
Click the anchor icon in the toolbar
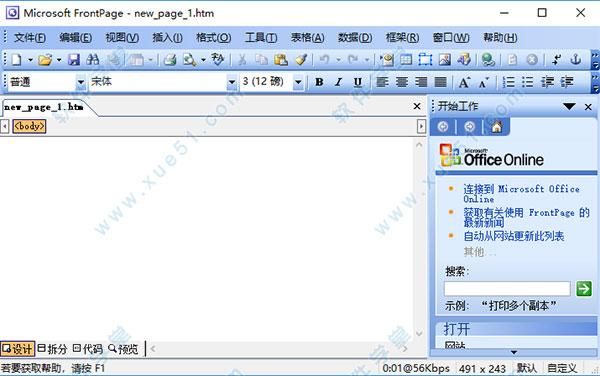pos(576,60)
